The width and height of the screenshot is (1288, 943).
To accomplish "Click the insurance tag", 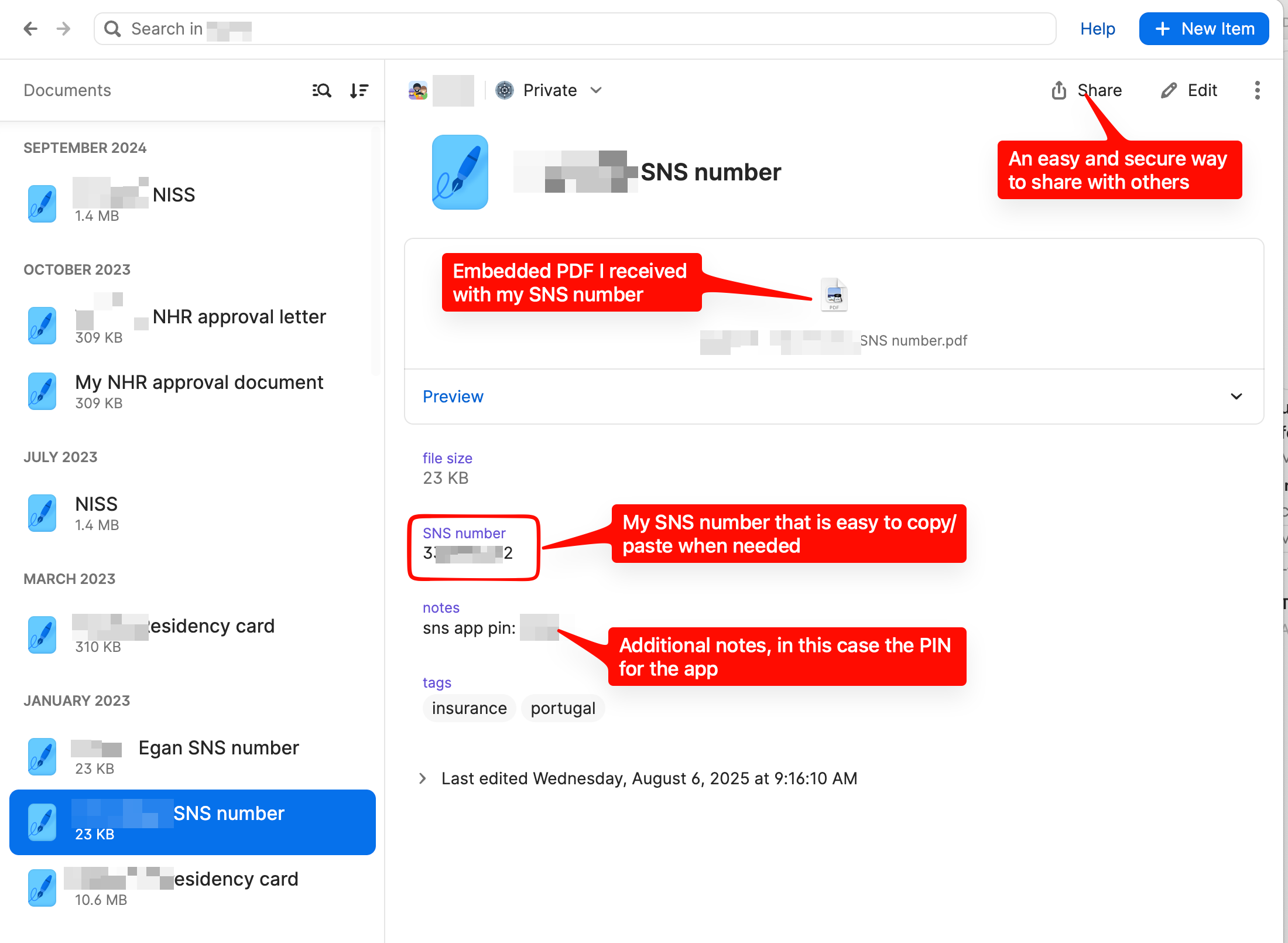I will pyautogui.click(x=469, y=708).
